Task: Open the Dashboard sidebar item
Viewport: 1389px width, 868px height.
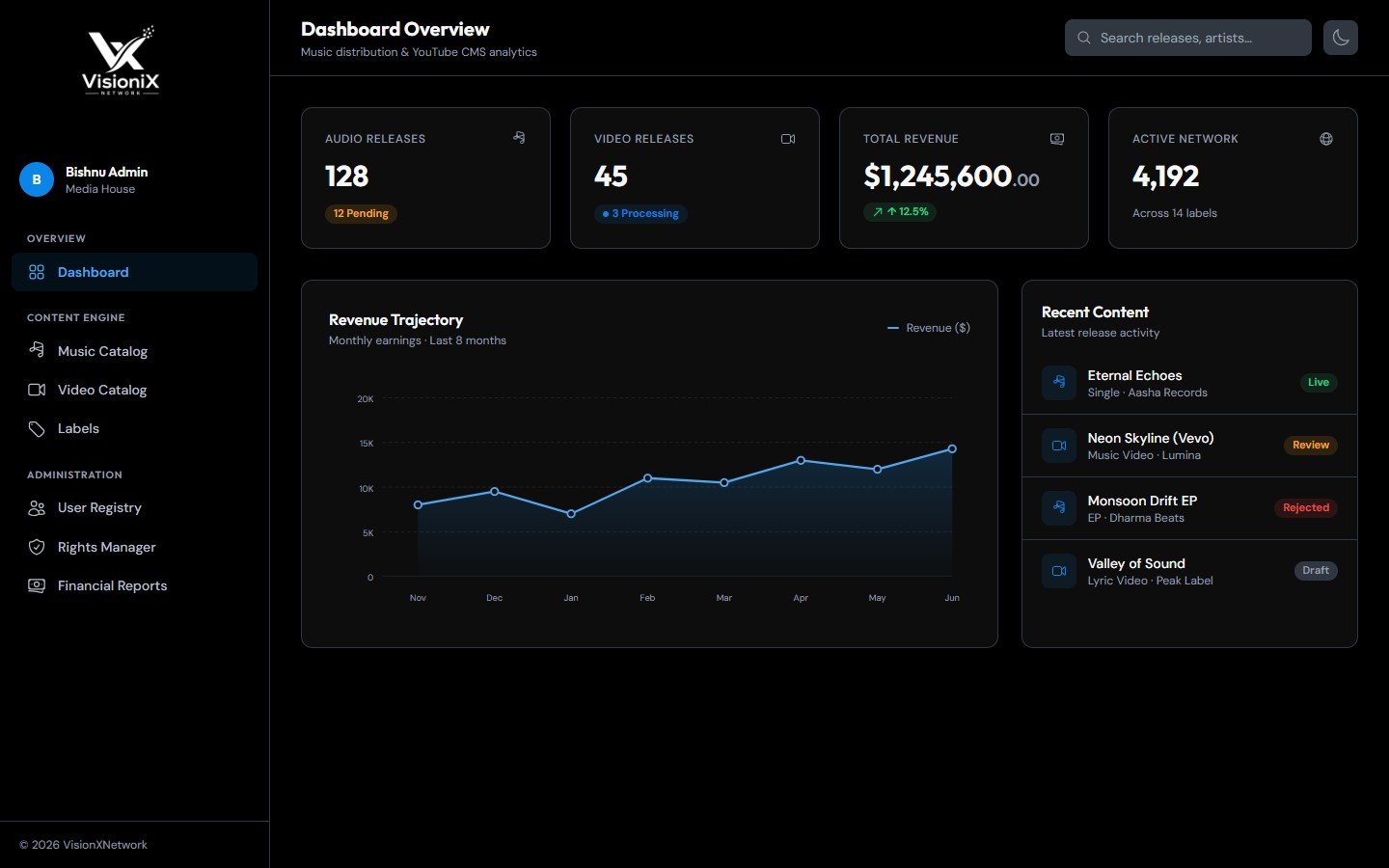Action: click(x=135, y=272)
